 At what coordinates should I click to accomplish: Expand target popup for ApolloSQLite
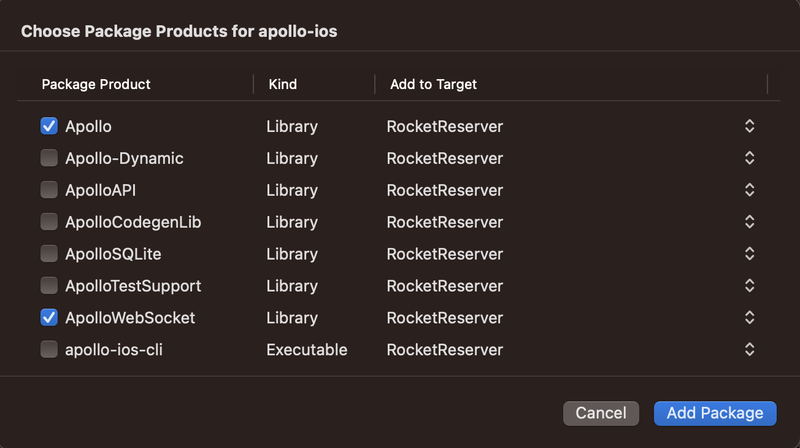(749, 254)
